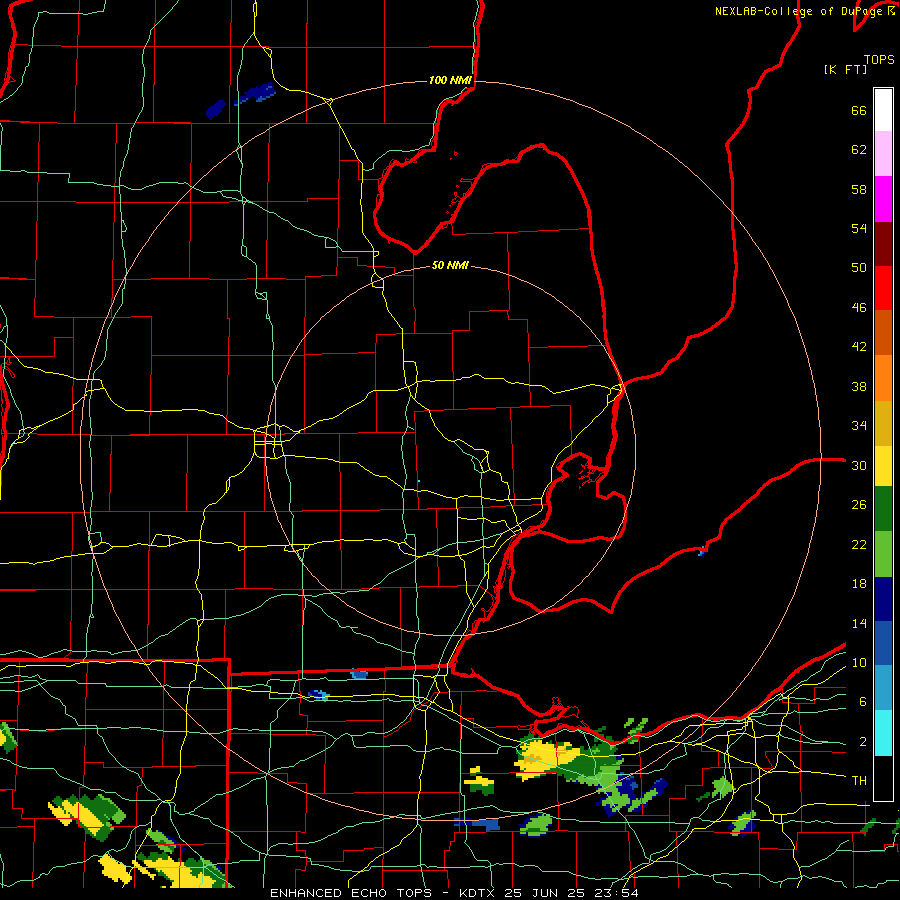The image size is (900, 900).
Task: Click the 23:54 timestamp in the caption
Action: (x=616, y=893)
